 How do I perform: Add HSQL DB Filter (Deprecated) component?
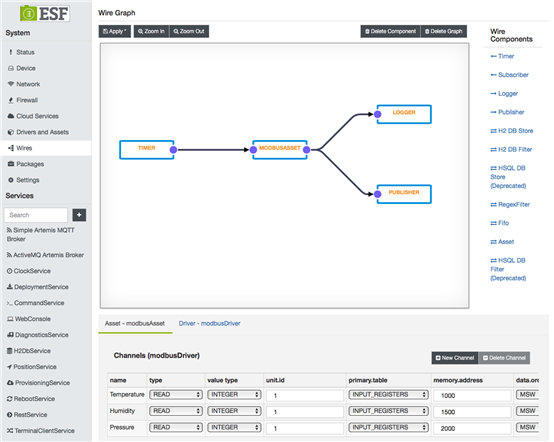click(508, 269)
